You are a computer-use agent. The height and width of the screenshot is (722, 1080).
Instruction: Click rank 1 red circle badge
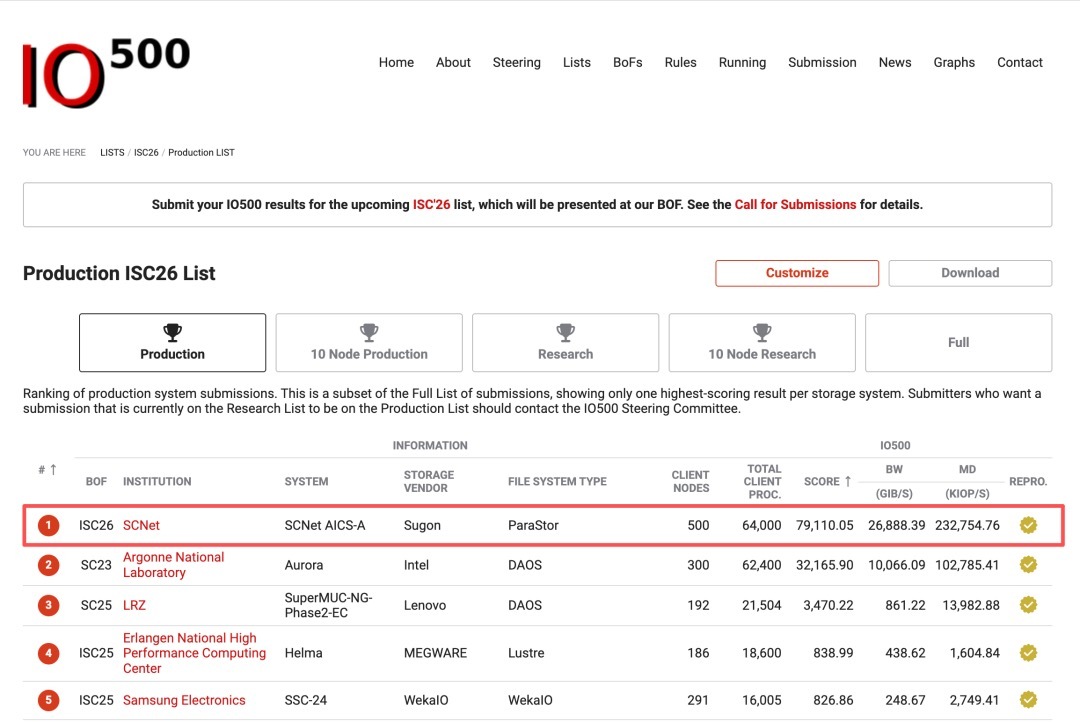(x=48, y=526)
